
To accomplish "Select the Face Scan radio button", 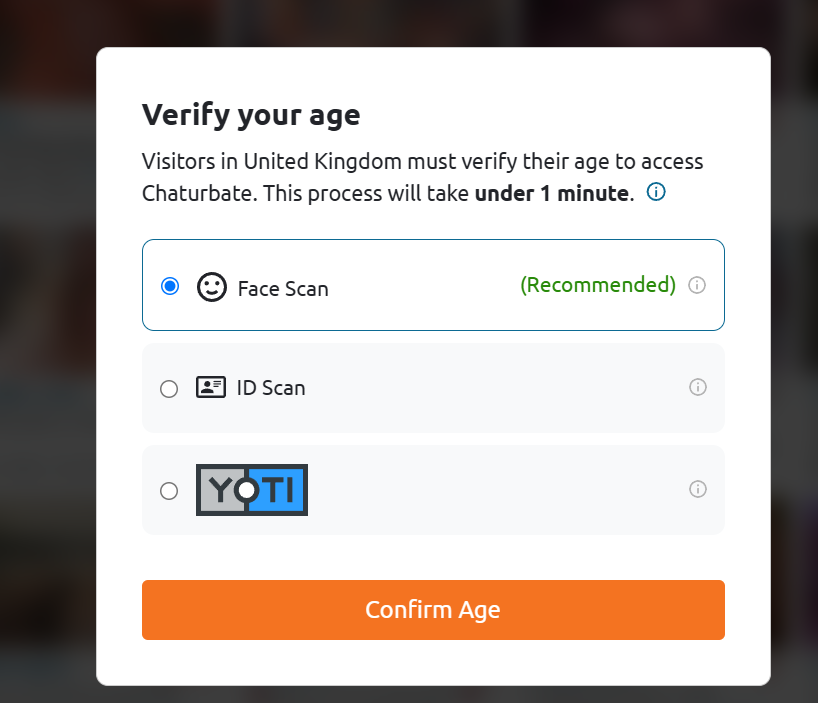I will (x=170, y=286).
